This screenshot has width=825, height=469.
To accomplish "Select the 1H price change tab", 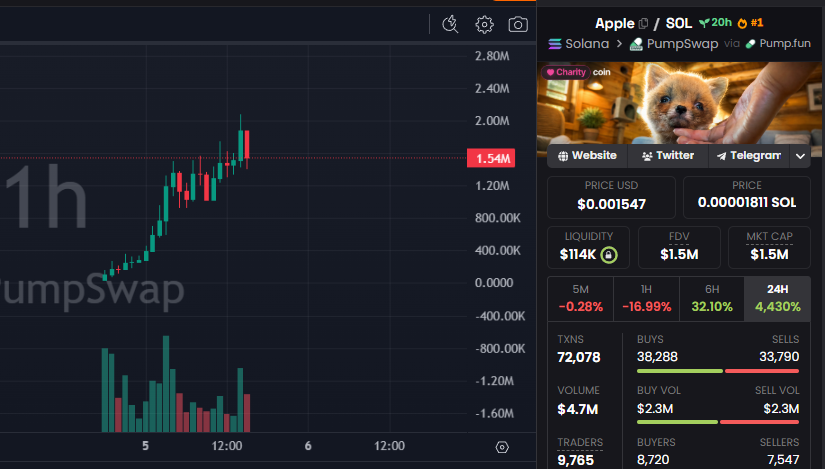I will [x=646, y=298].
